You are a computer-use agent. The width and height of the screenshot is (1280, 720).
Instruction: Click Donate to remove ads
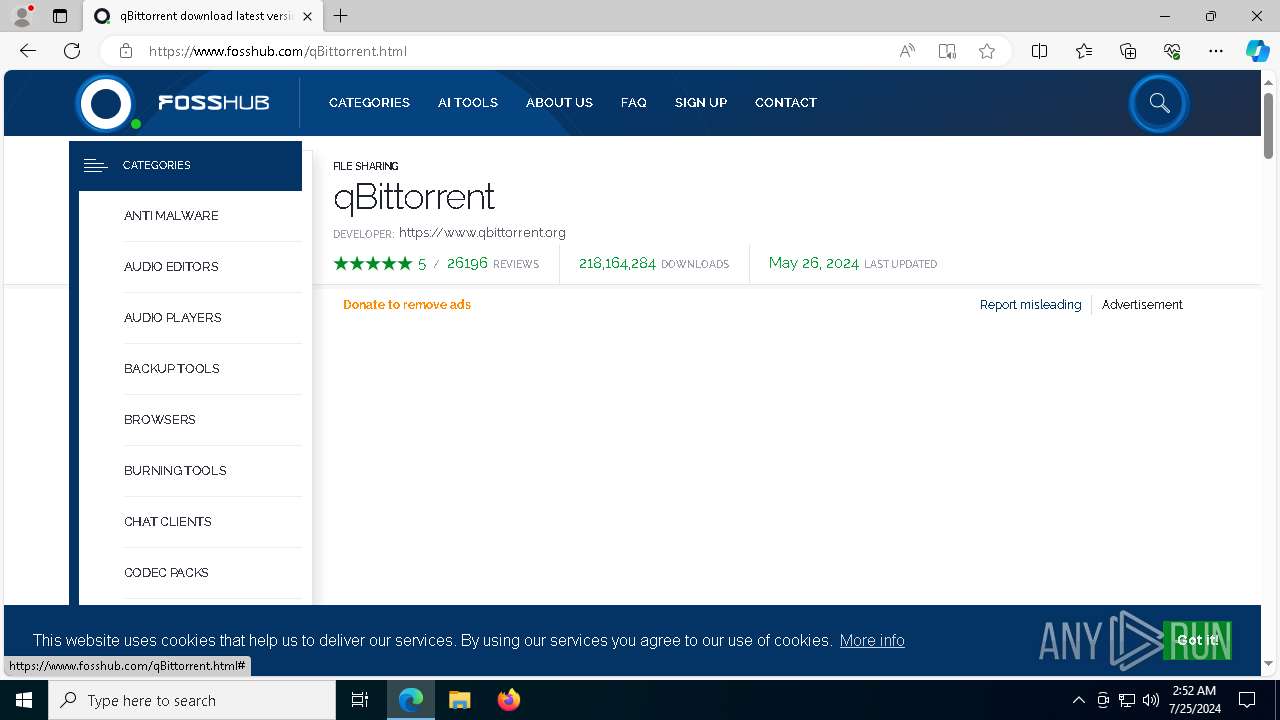(407, 305)
